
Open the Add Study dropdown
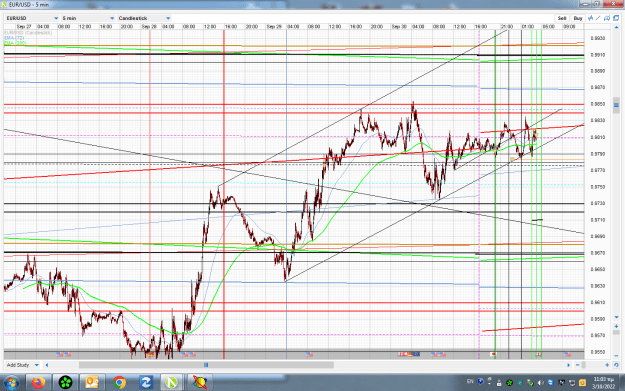[22, 365]
